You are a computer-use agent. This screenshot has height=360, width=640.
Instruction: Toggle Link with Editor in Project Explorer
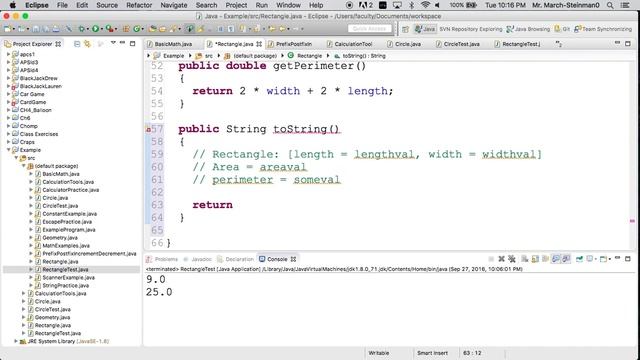point(87,44)
